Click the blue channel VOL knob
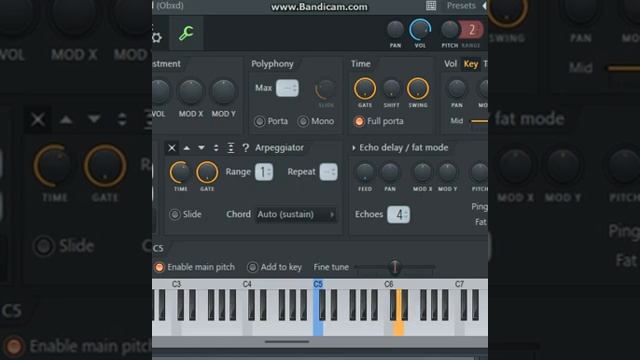Image resolution: width=640 pixels, height=360 pixels. [420, 30]
